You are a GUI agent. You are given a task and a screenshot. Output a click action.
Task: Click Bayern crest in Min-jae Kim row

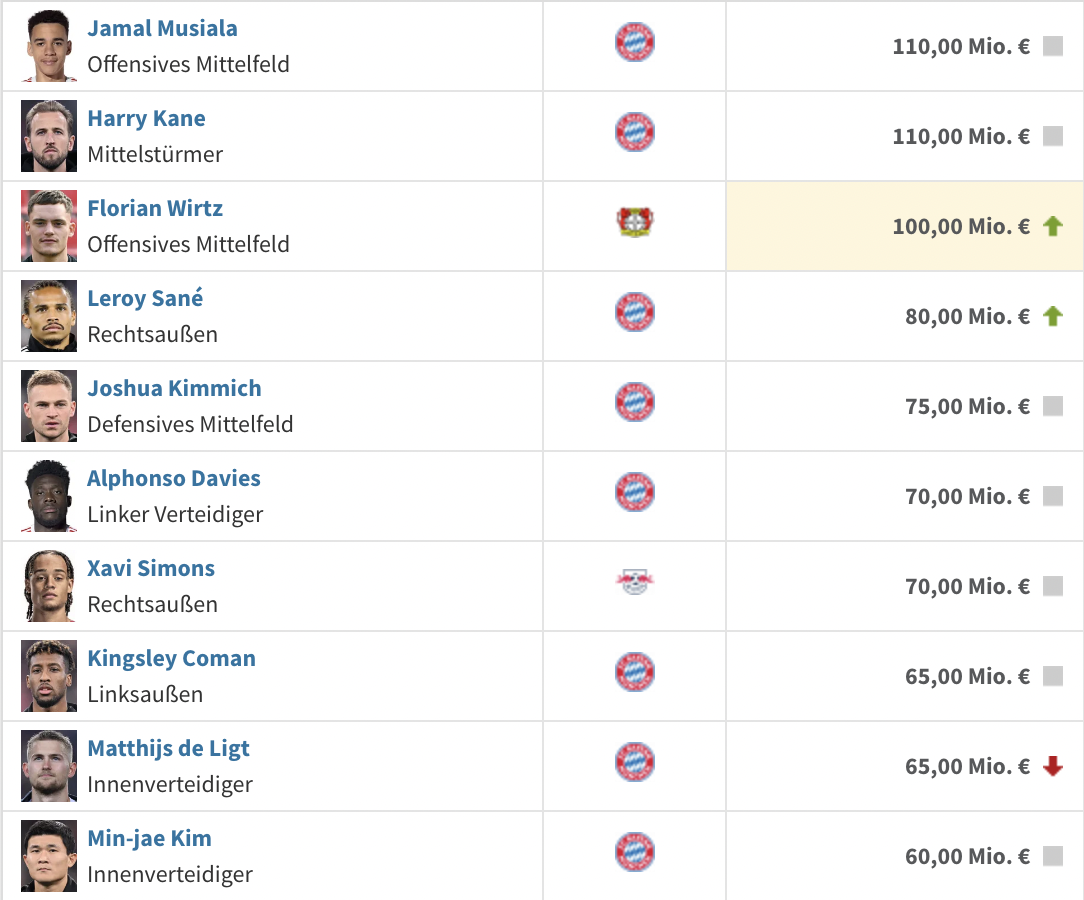coord(634,852)
